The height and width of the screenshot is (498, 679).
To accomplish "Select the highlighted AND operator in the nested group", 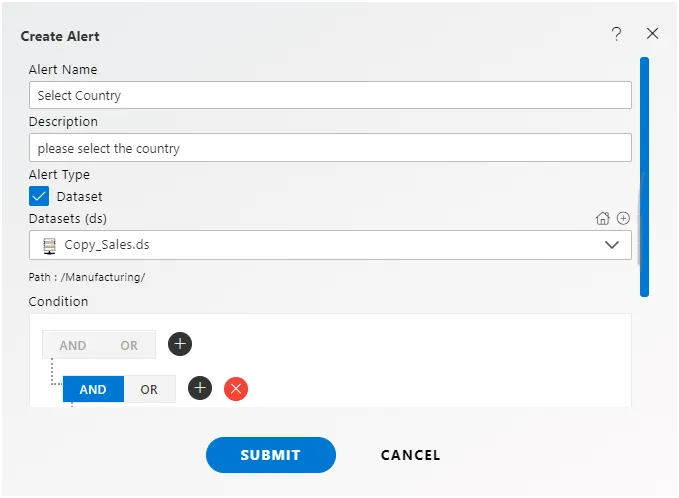I will coord(93,389).
